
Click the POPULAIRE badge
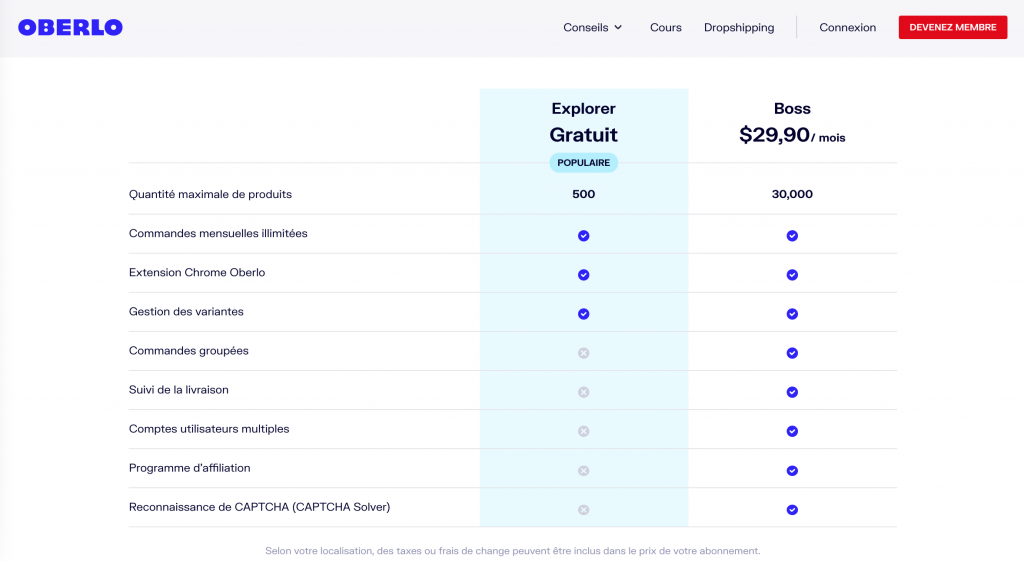click(x=584, y=163)
